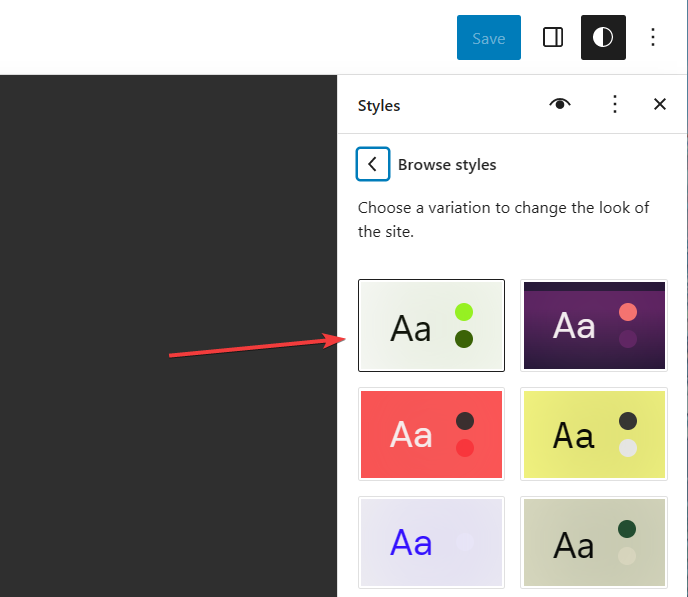Toggle the Style Book eye icon
688x597 pixels.
coord(559,104)
